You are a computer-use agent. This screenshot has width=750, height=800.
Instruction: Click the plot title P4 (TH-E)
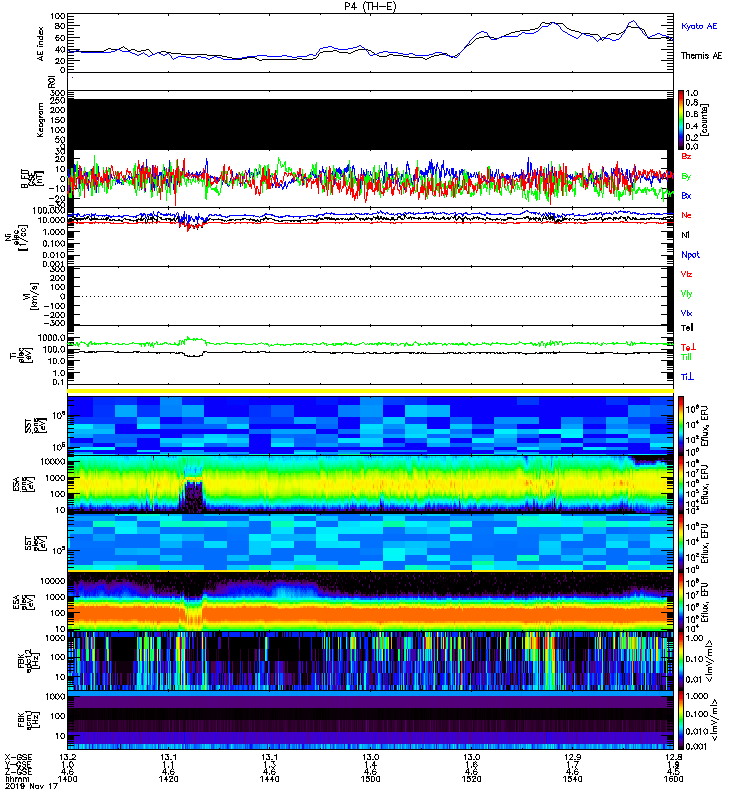click(x=370, y=6)
